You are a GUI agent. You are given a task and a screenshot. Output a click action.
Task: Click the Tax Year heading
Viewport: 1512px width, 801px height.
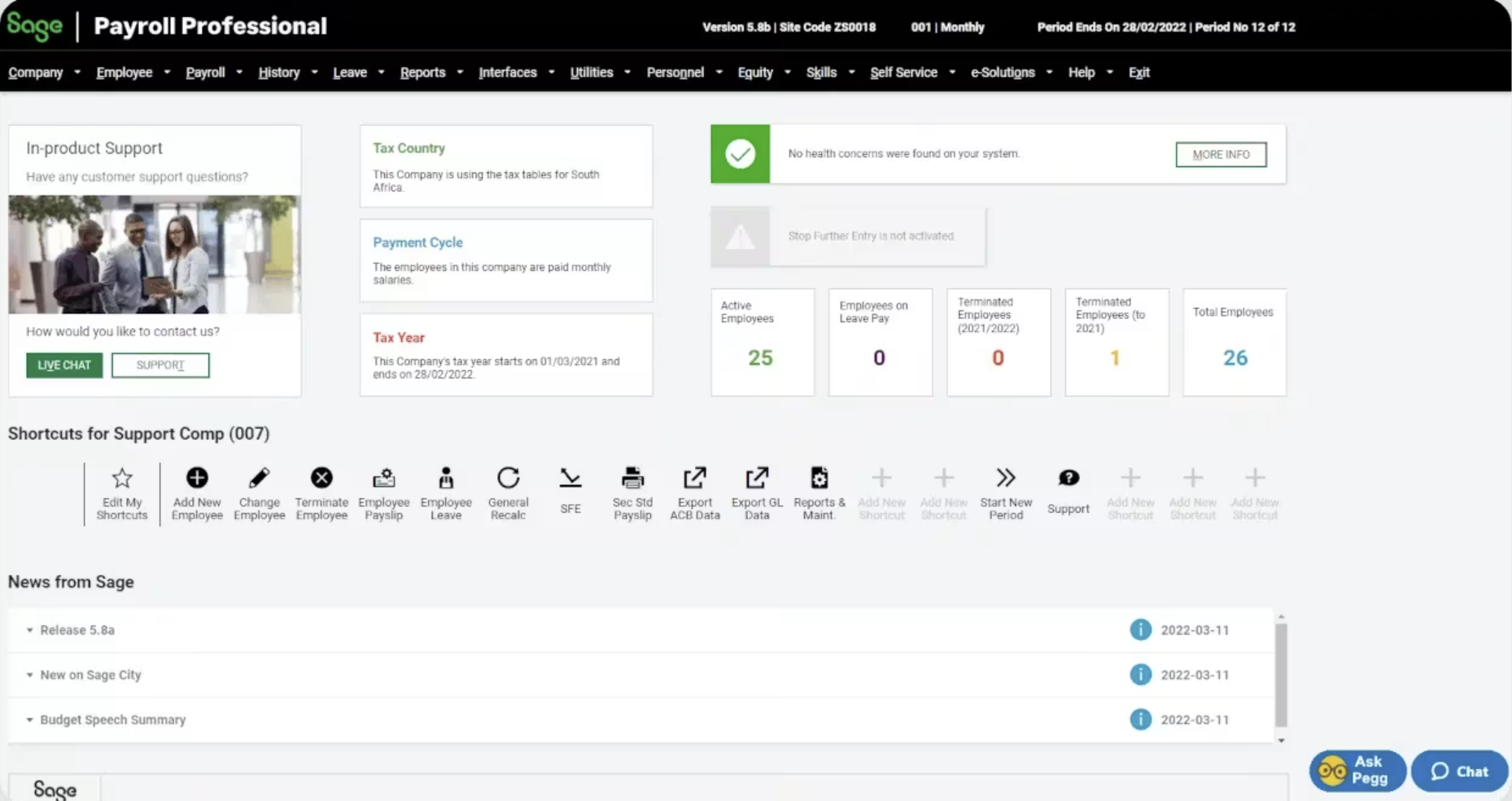pyautogui.click(x=399, y=337)
